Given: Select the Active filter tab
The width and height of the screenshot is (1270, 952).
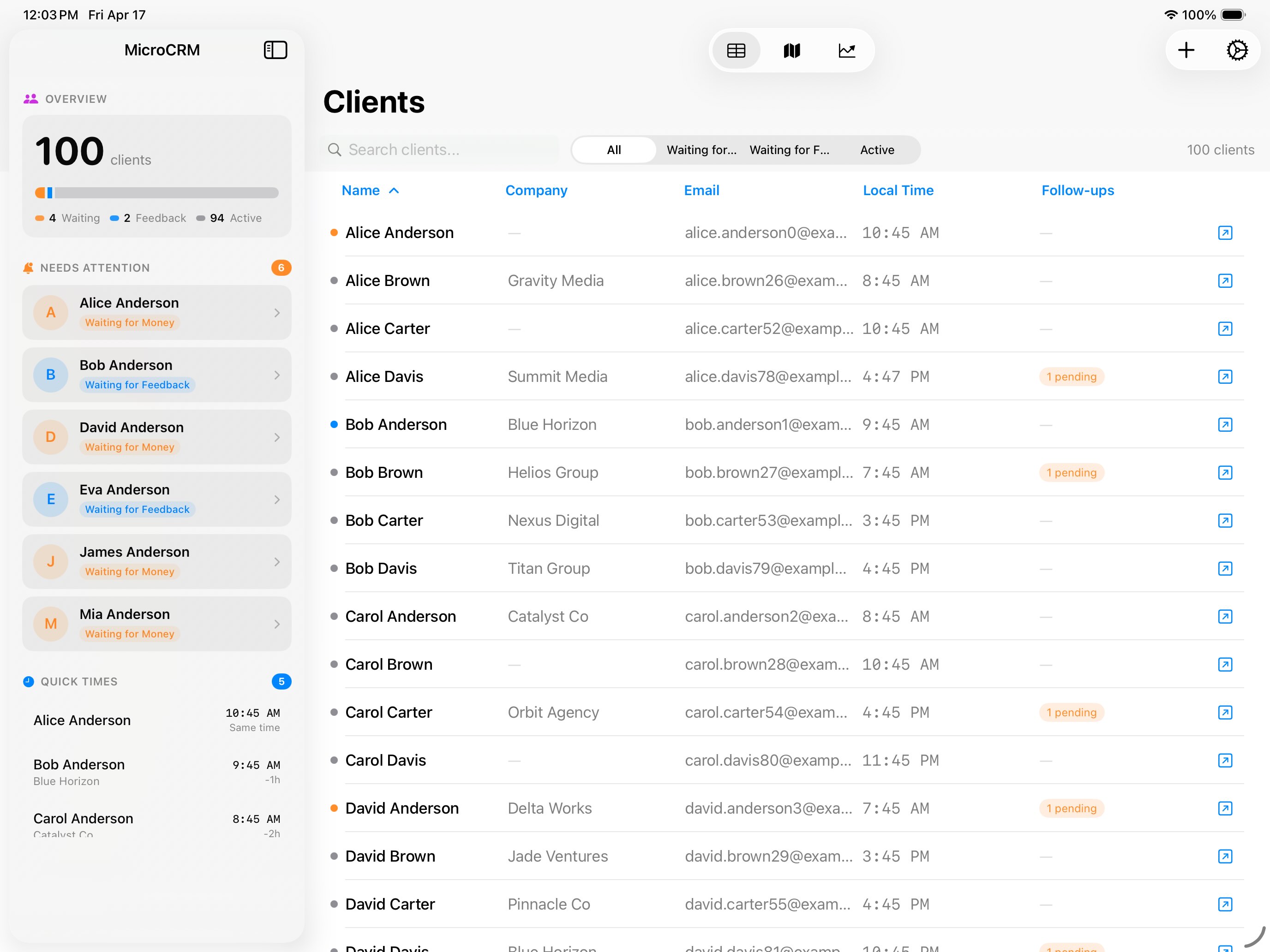Looking at the screenshot, I should pos(877,150).
